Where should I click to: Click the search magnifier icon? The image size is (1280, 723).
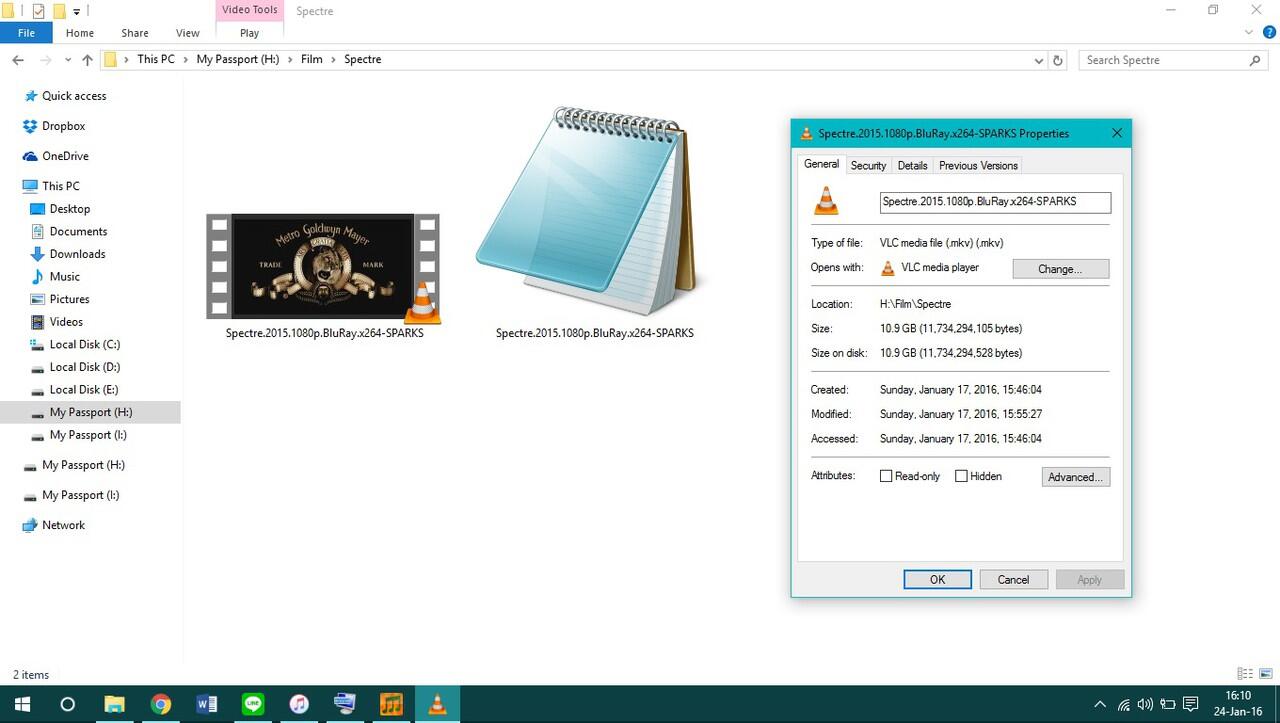(x=1256, y=60)
